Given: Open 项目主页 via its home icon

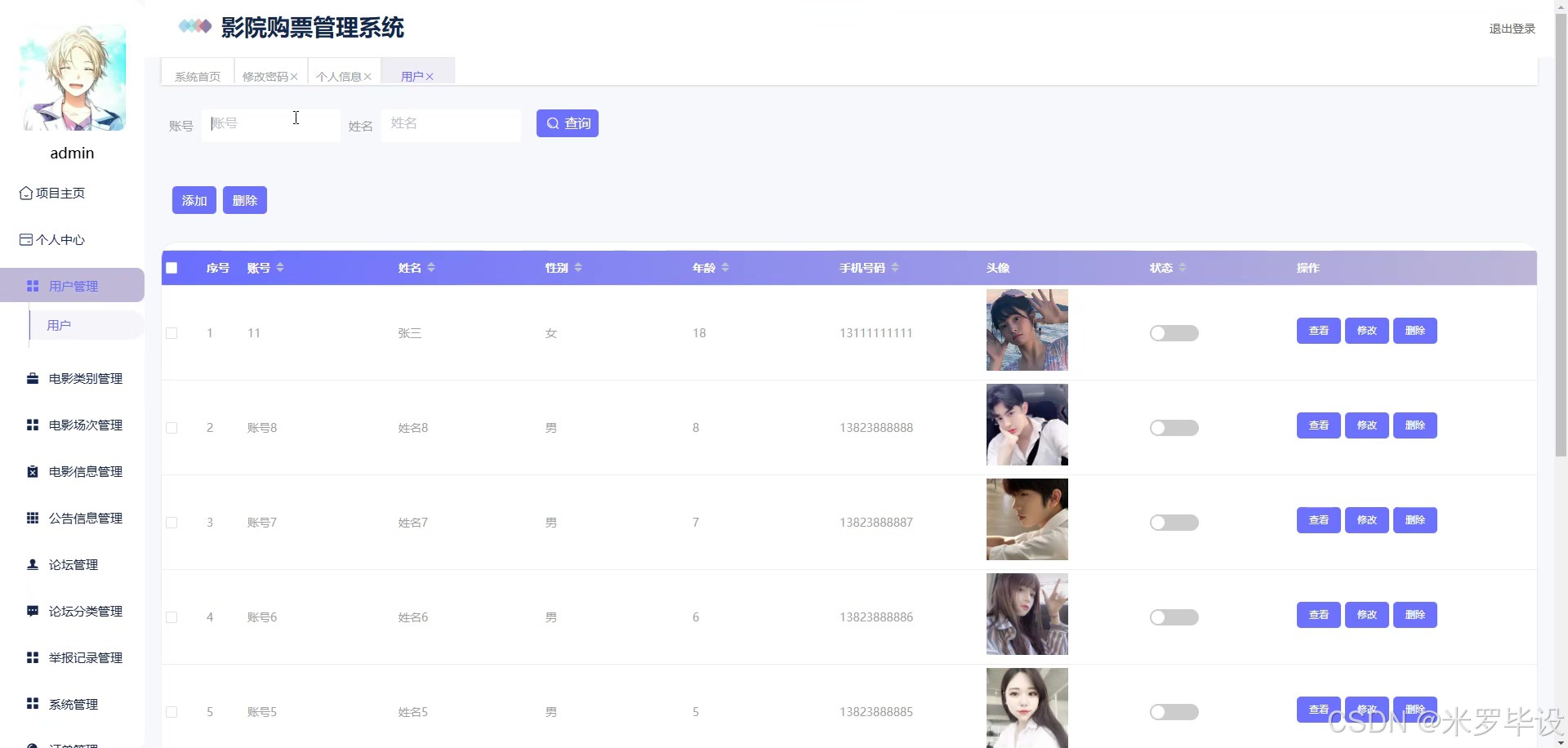Looking at the screenshot, I should click(26, 194).
